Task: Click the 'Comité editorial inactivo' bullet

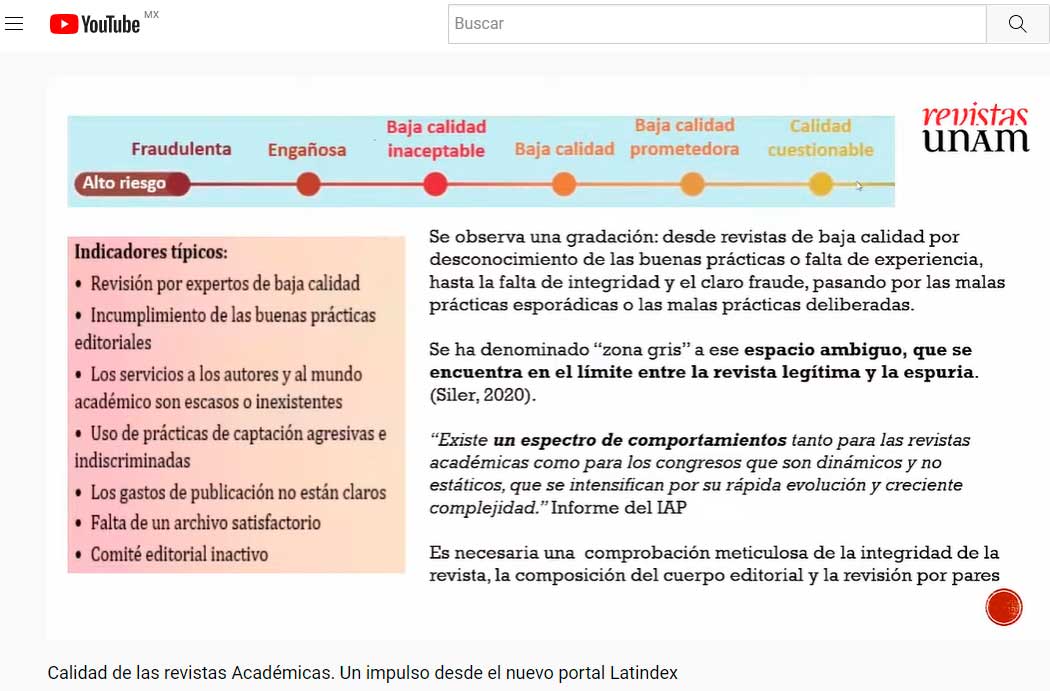Action: [171, 554]
